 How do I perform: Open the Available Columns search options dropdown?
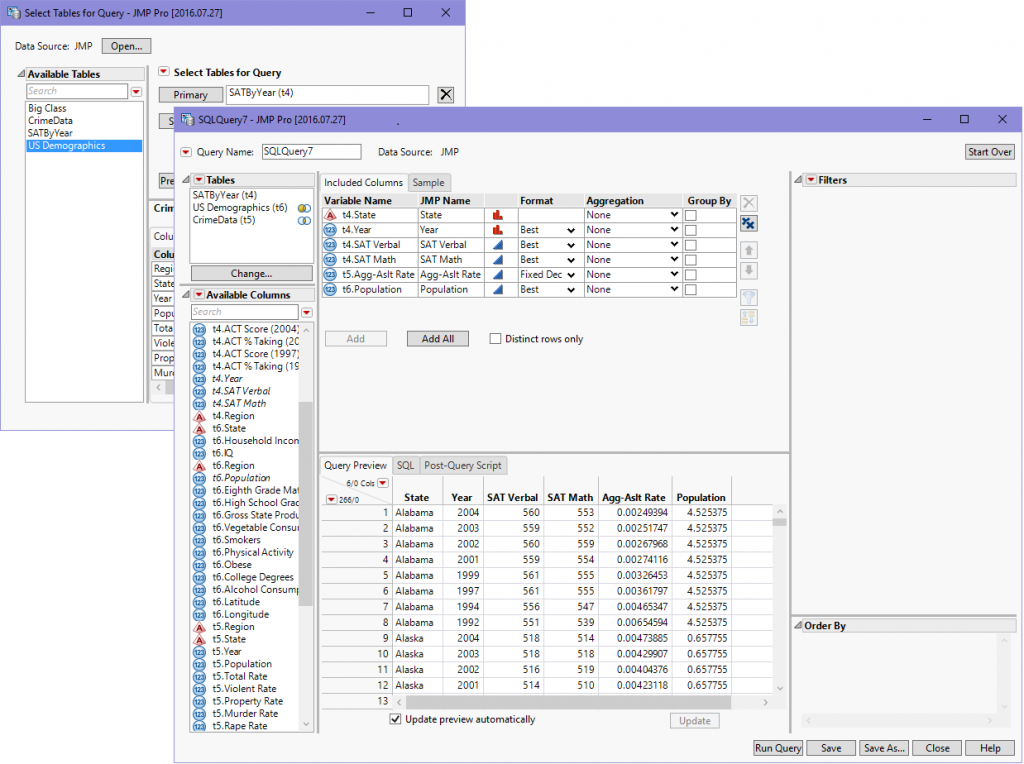[306, 313]
